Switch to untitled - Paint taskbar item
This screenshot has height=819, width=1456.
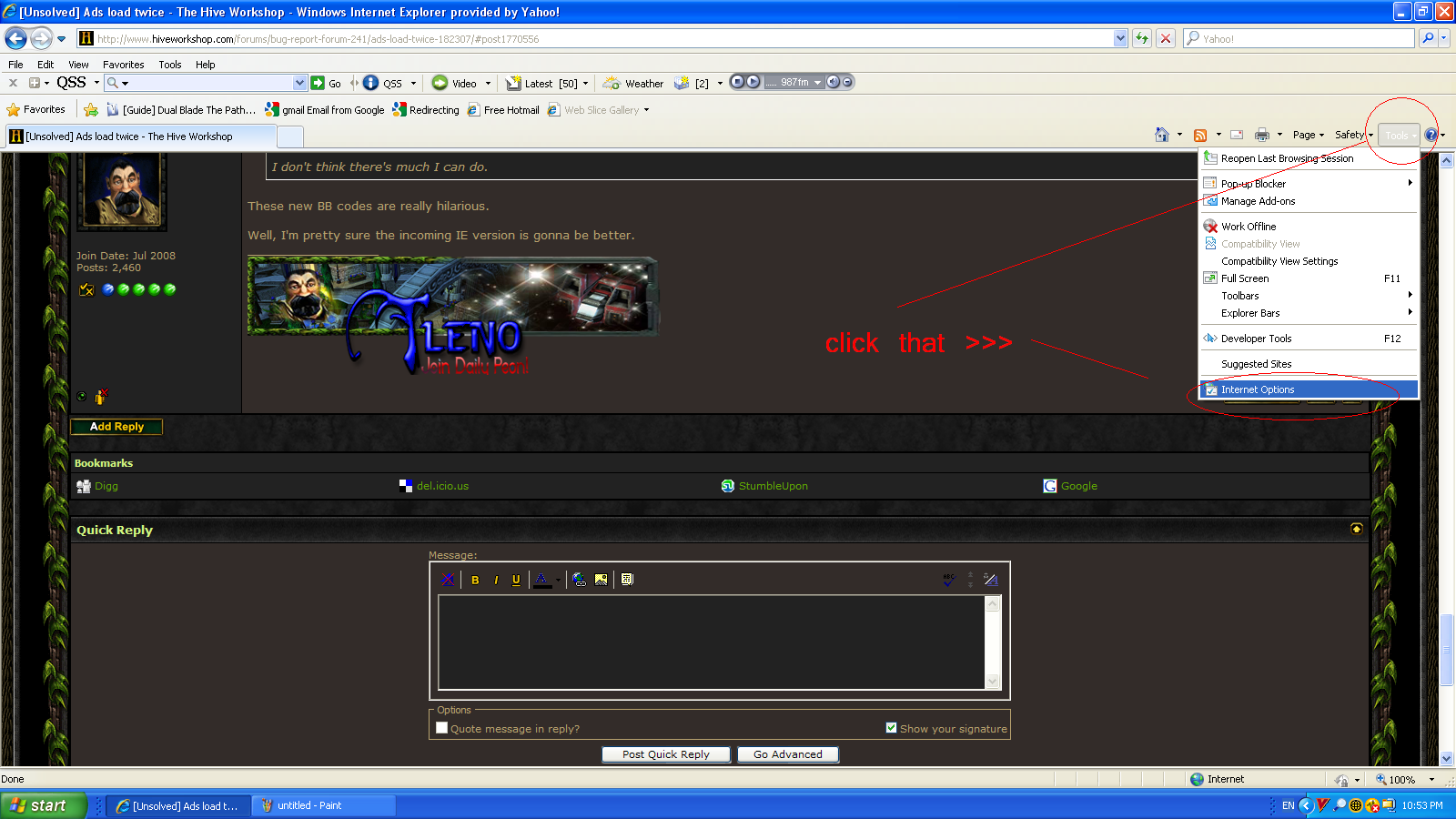pos(324,805)
